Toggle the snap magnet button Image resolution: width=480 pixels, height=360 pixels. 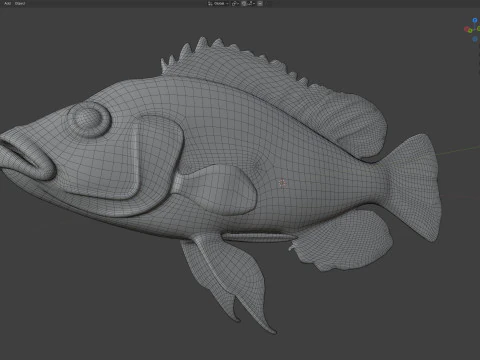point(243,3)
